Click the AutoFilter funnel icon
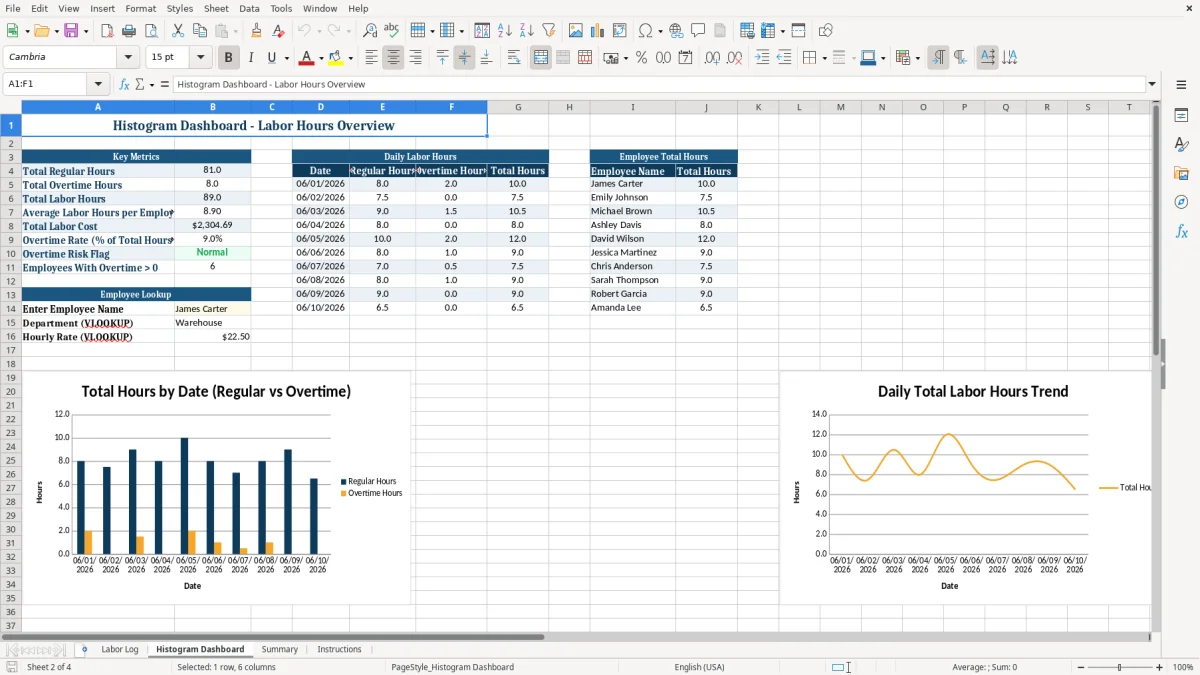1200x675 pixels. pyautogui.click(x=548, y=31)
